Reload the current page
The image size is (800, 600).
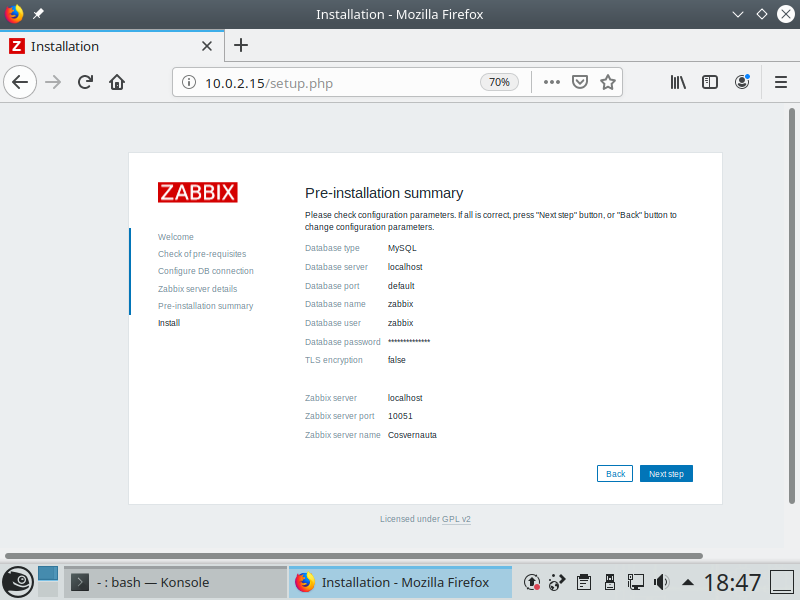coord(85,82)
